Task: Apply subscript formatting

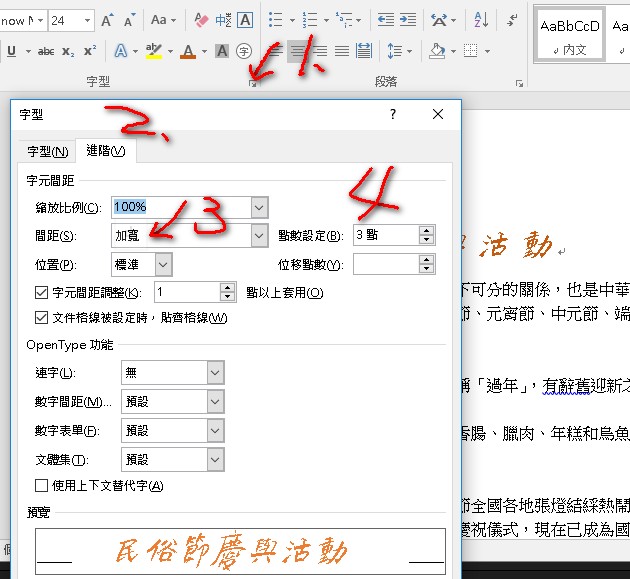Action: [68, 52]
